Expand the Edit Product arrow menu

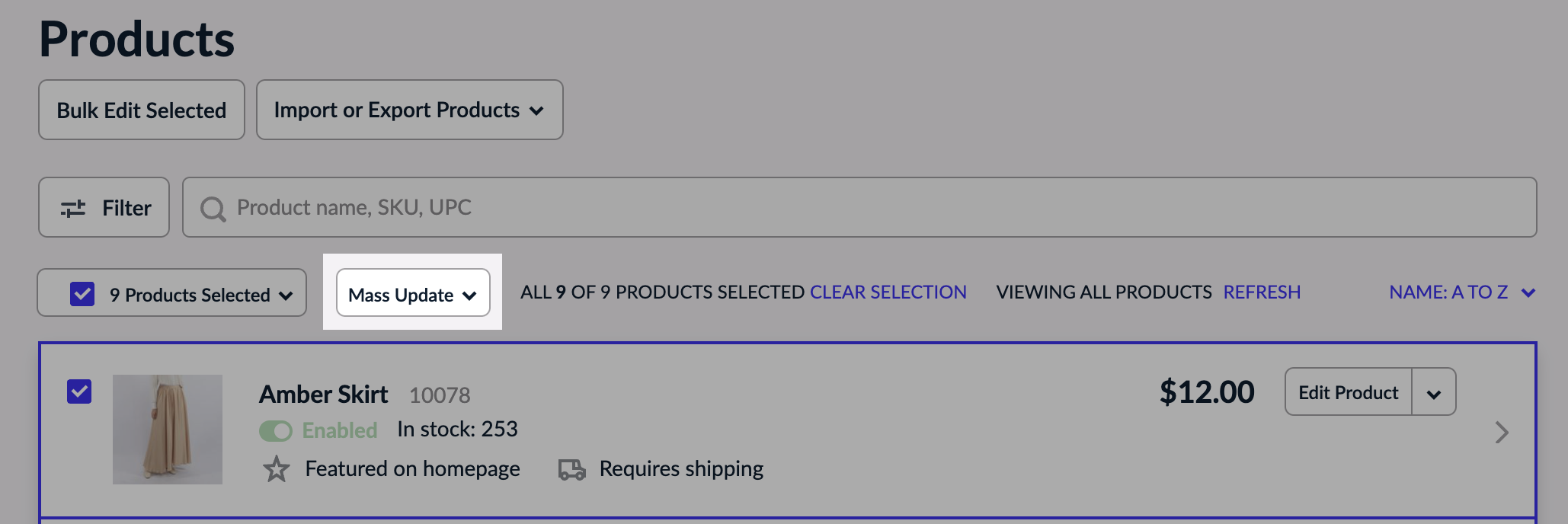coord(1433,393)
